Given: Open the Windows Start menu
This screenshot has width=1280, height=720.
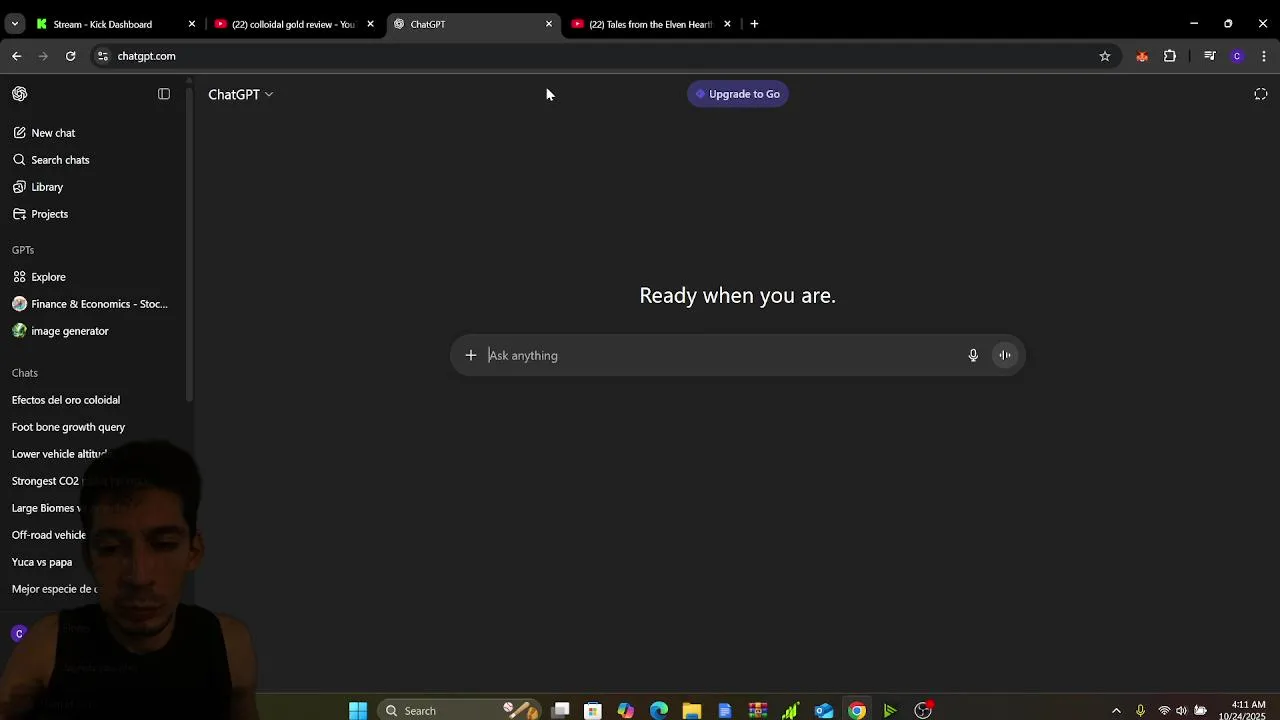Looking at the screenshot, I should [358, 711].
